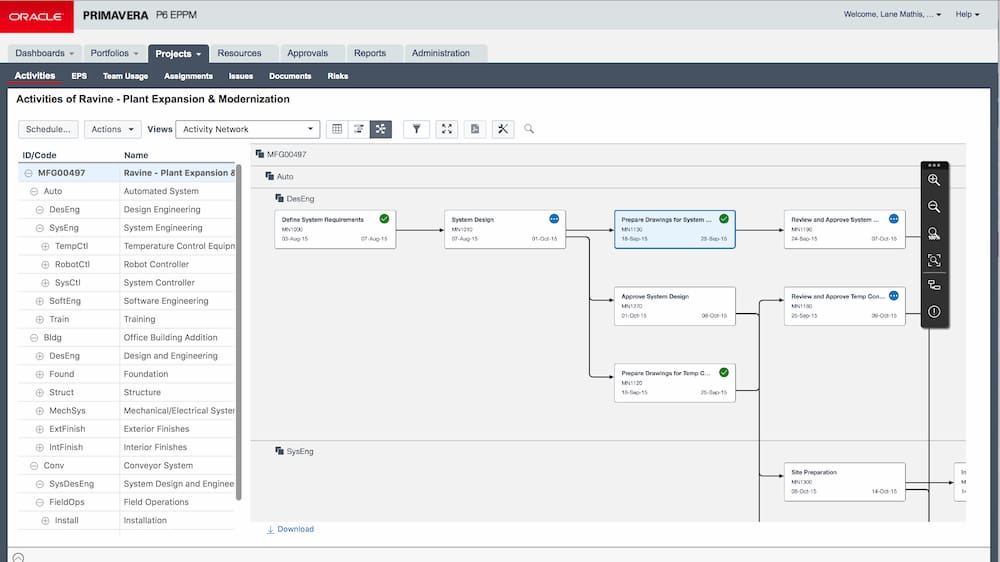Click the Schedule... button
The height and width of the screenshot is (562, 1000).
[x=48, y=129]
